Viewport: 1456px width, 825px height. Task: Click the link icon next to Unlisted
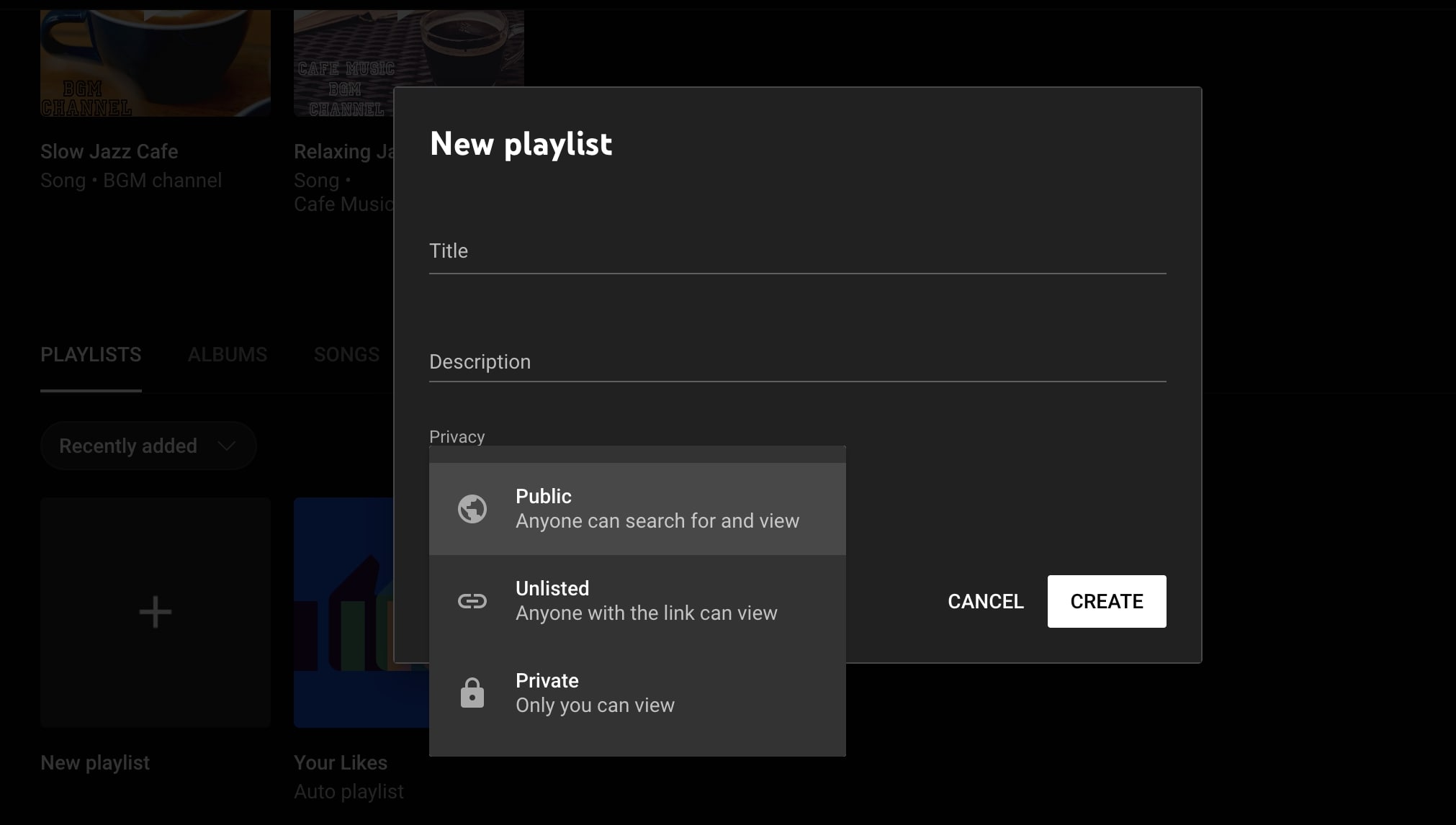[472, 601]
